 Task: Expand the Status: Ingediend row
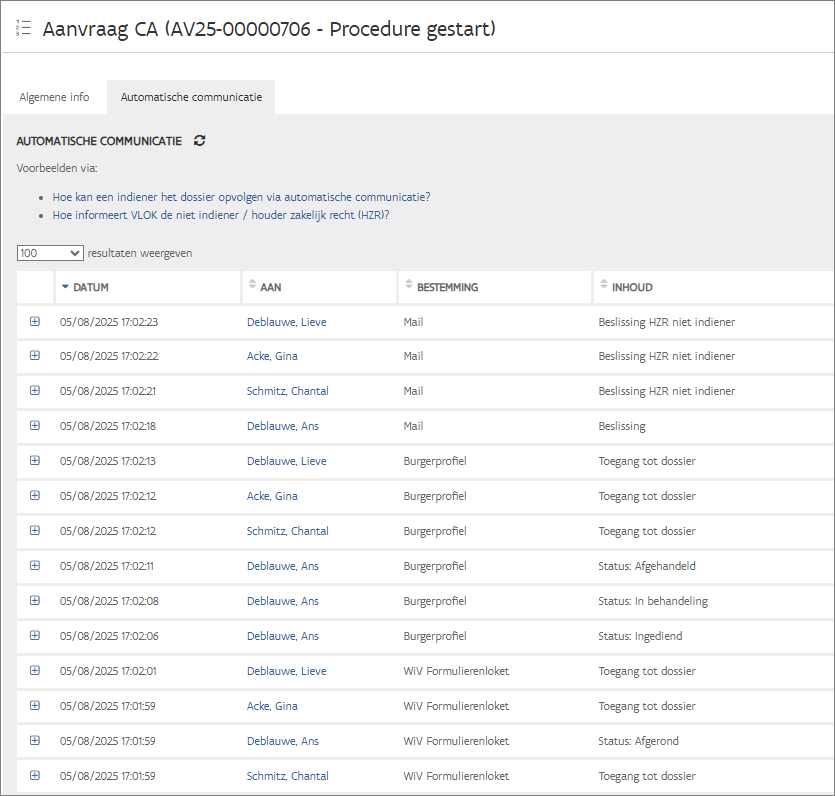(35, 636)
